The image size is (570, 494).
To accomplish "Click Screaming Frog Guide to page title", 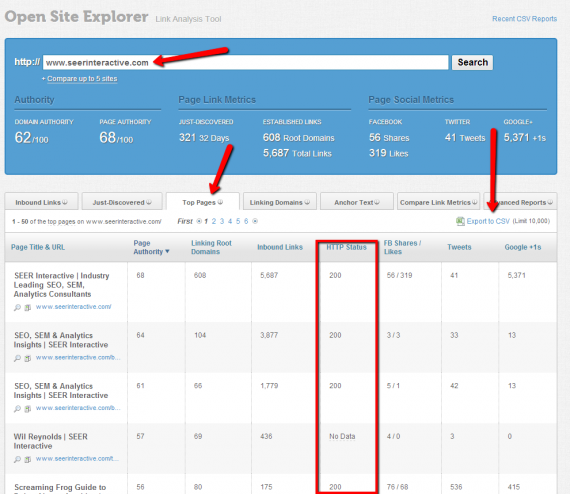I will pyautogui.click(x=60, y=487).
